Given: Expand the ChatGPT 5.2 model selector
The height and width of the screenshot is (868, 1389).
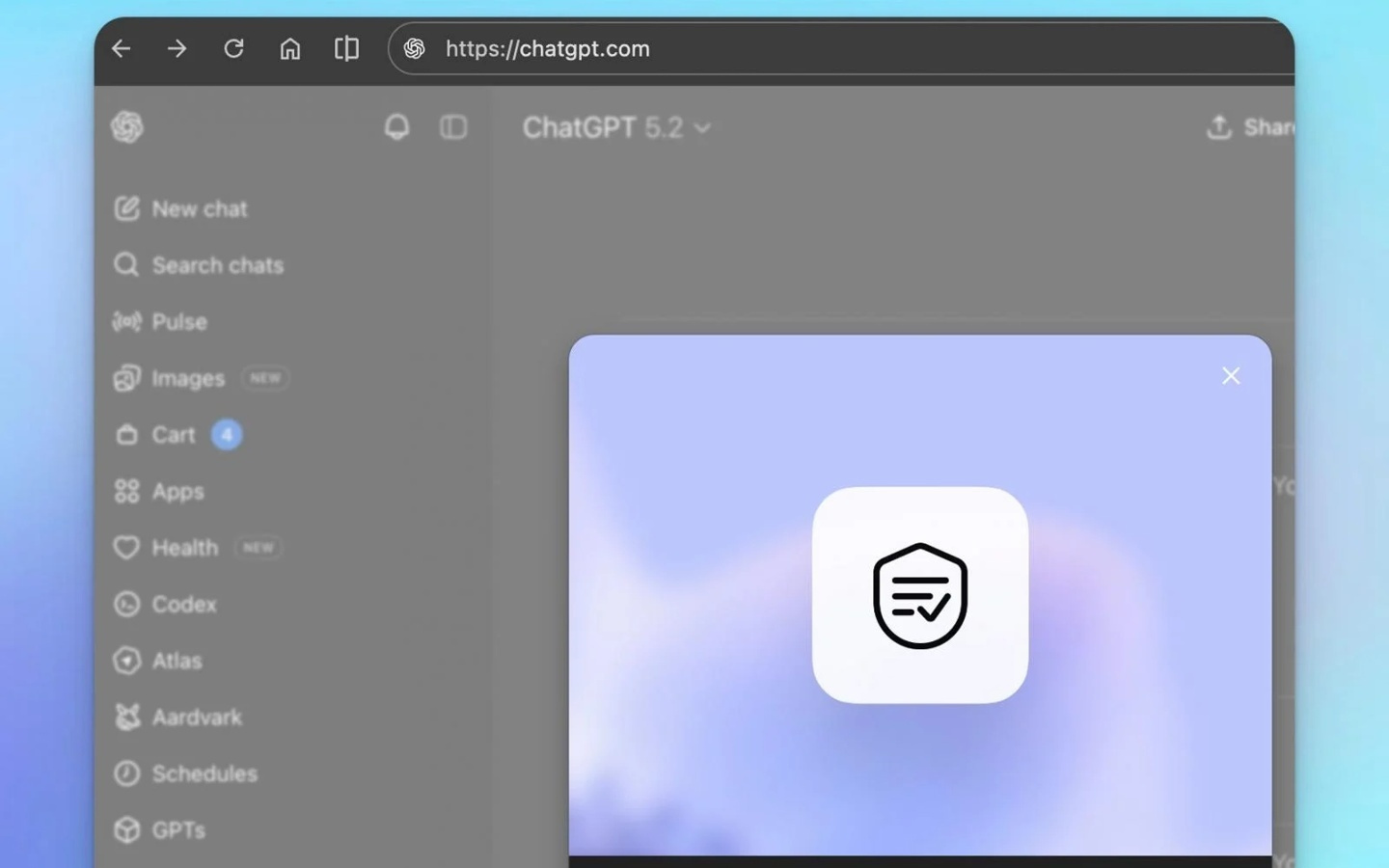Looking at the screenshot, I should 616,128.
